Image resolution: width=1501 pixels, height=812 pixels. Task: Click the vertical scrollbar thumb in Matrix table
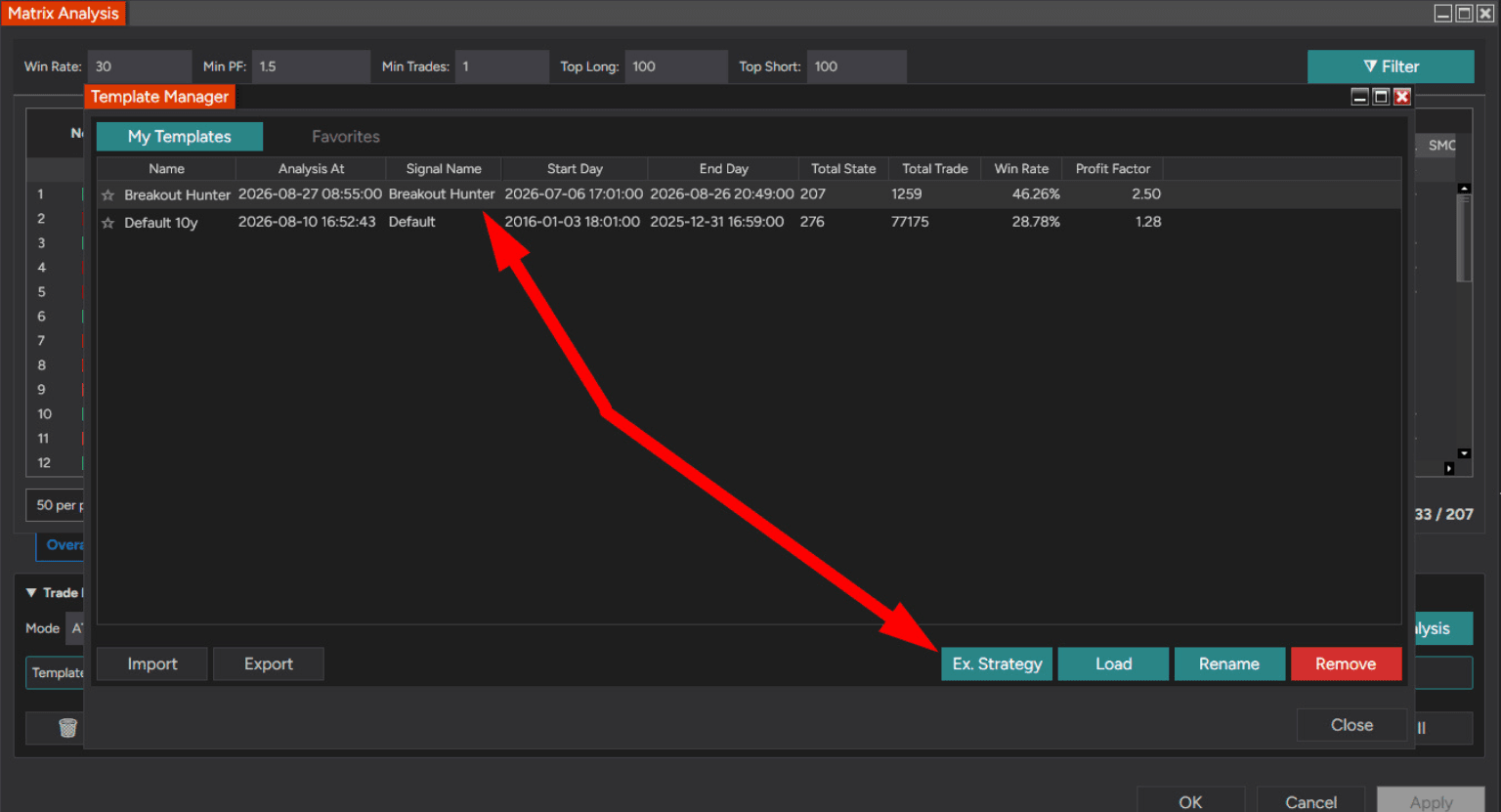click(x=1464, y=238)
